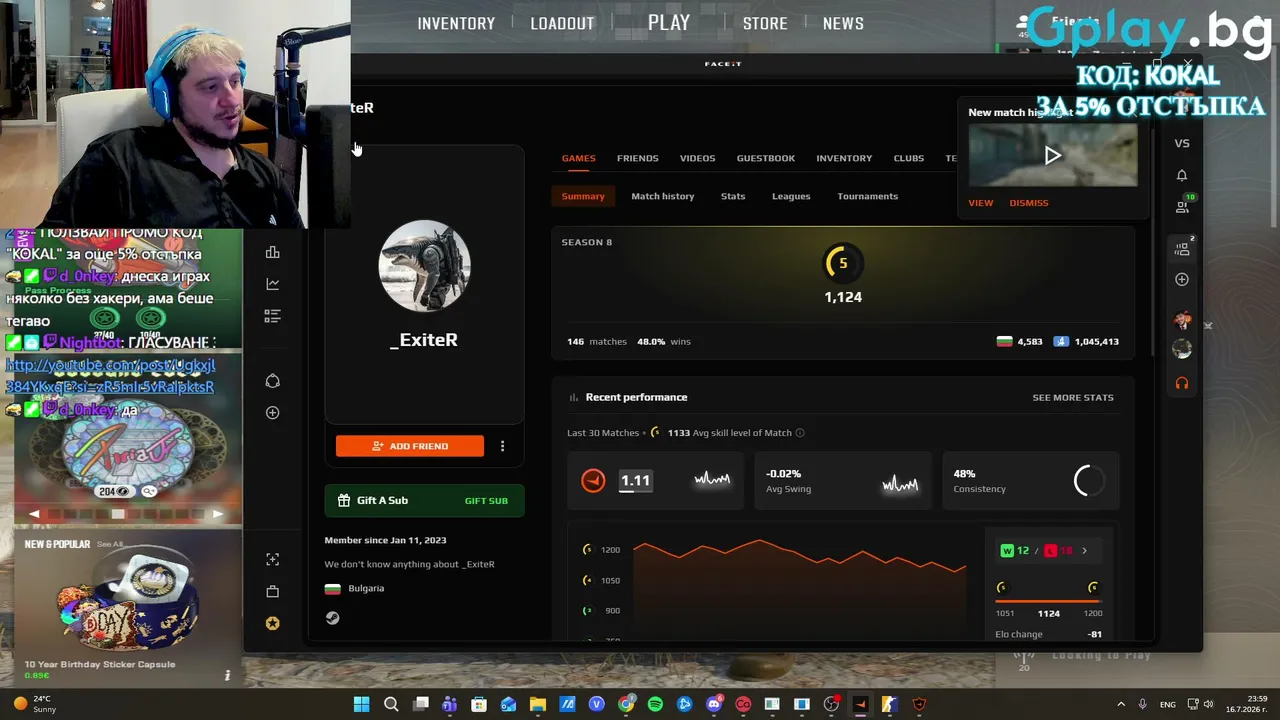The width and height of the screenshot is (1280, 720).
Task: Select the Tournaments sub-tab
Action: (x=867, y=196)
